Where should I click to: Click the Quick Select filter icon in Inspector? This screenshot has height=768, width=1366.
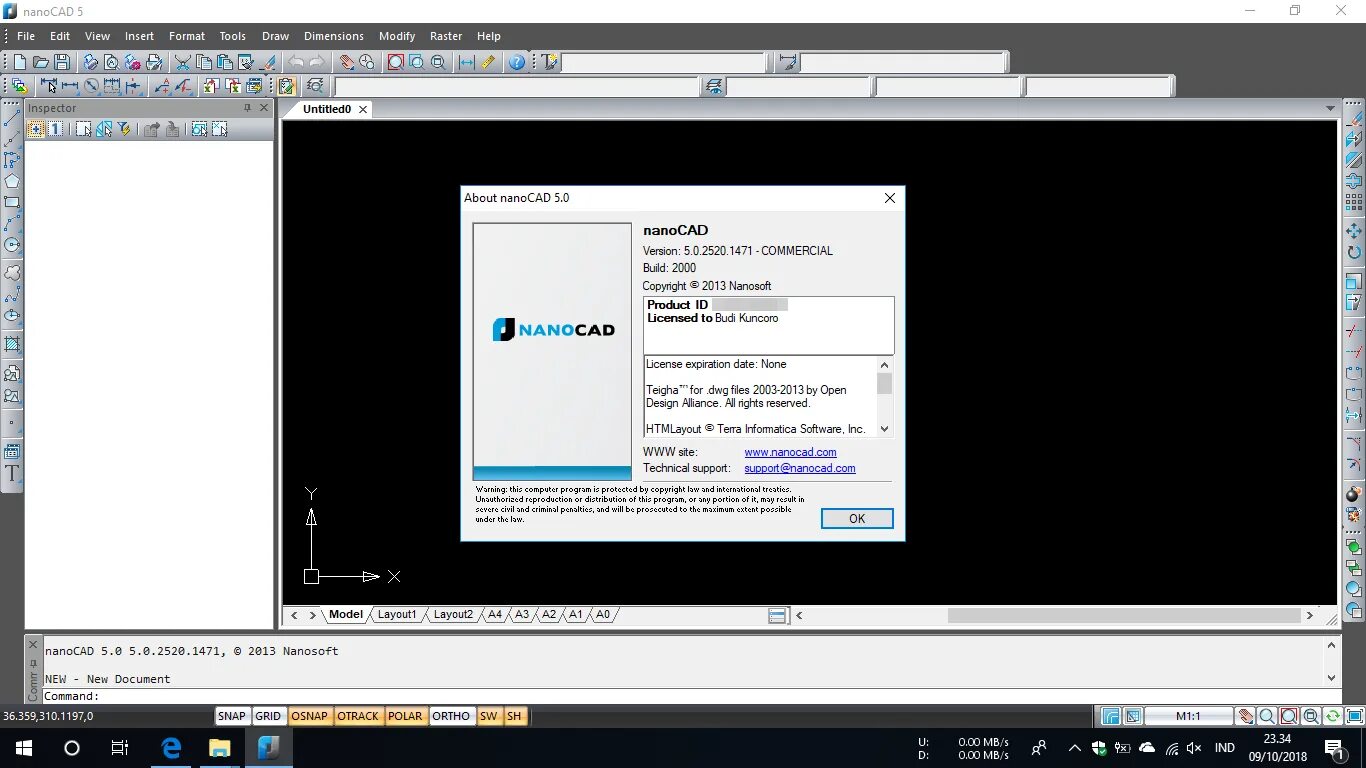coord(124,129)
